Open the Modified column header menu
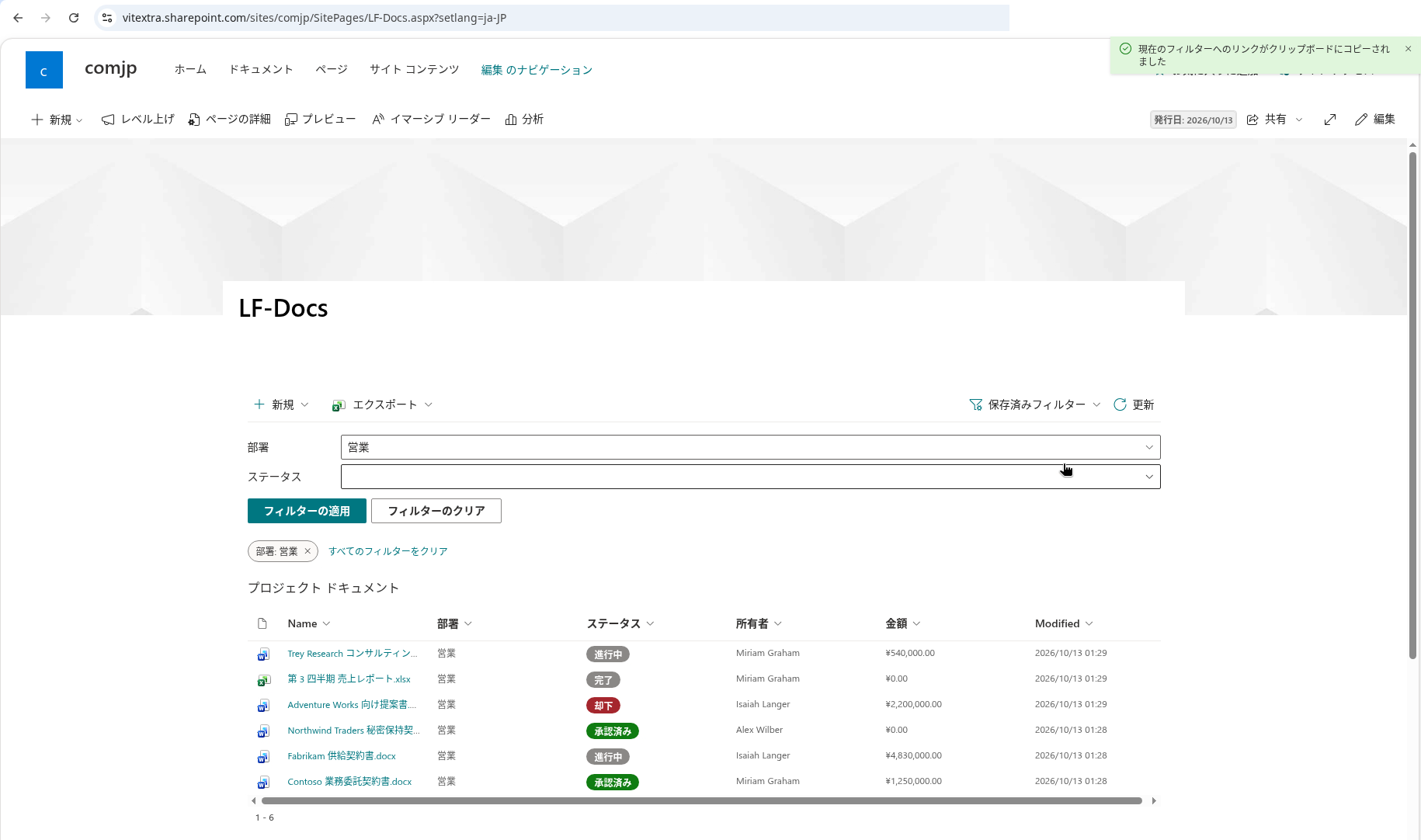1421x840 pixels. click(1064, 623)
